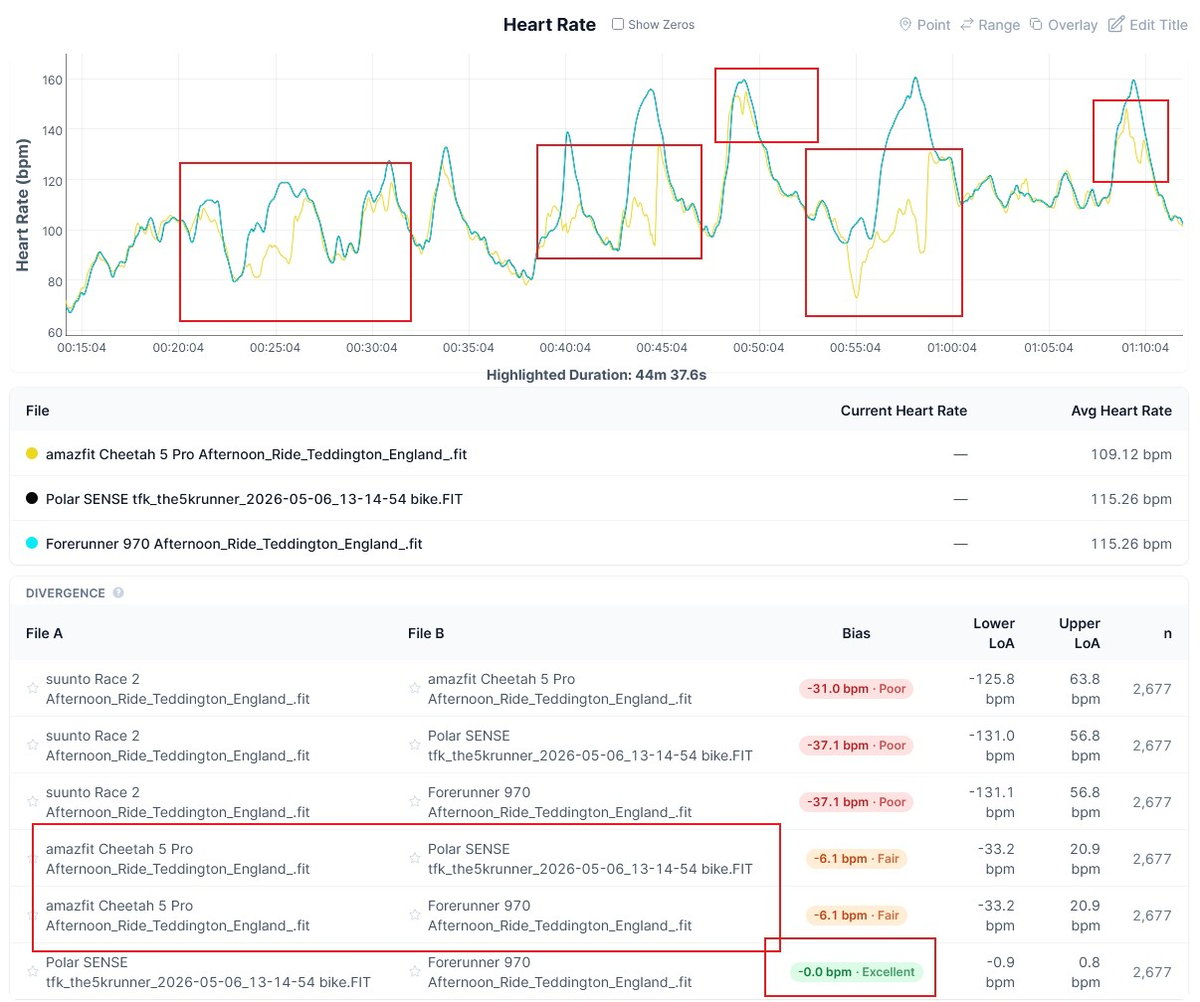Click the Upper LoA column header
Image resolution: width=1200 pixels, height=1002 pixels.
coord(1079,633)
